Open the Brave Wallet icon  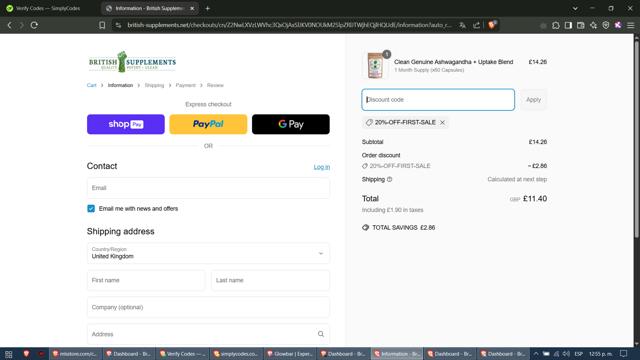[x=580, y=25]
